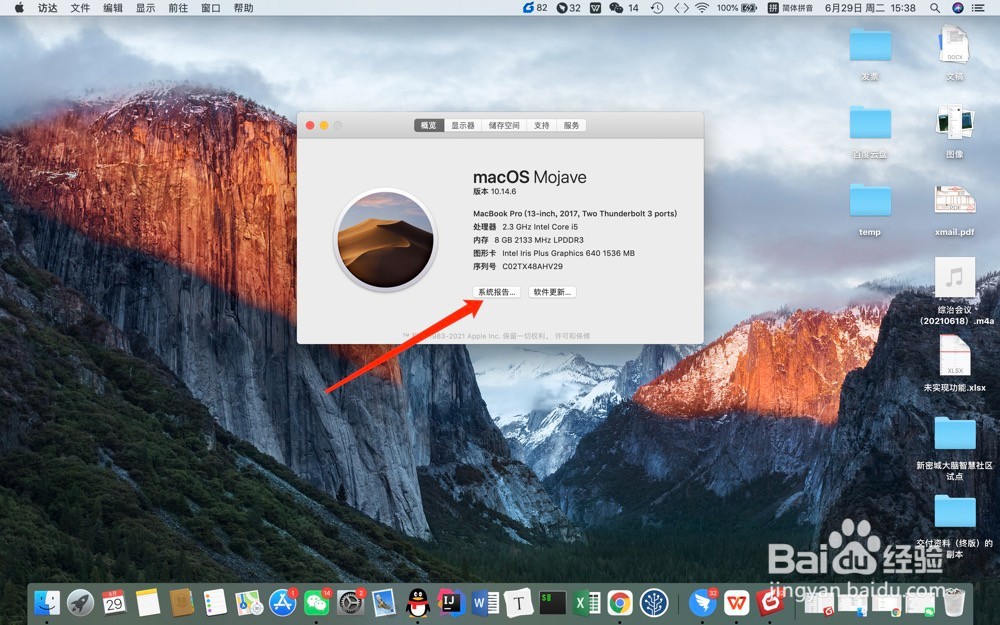Open the Trash in dock

(954, 603)
